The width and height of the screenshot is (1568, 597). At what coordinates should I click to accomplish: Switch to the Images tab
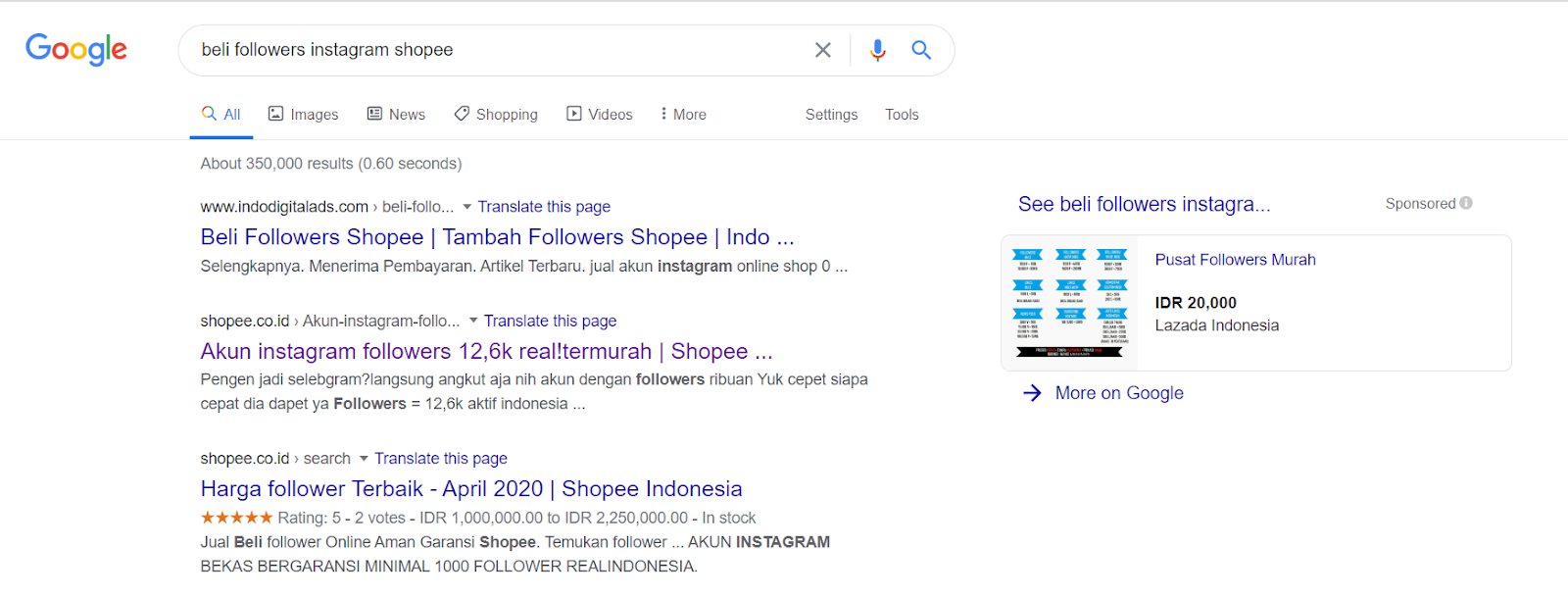304,115
